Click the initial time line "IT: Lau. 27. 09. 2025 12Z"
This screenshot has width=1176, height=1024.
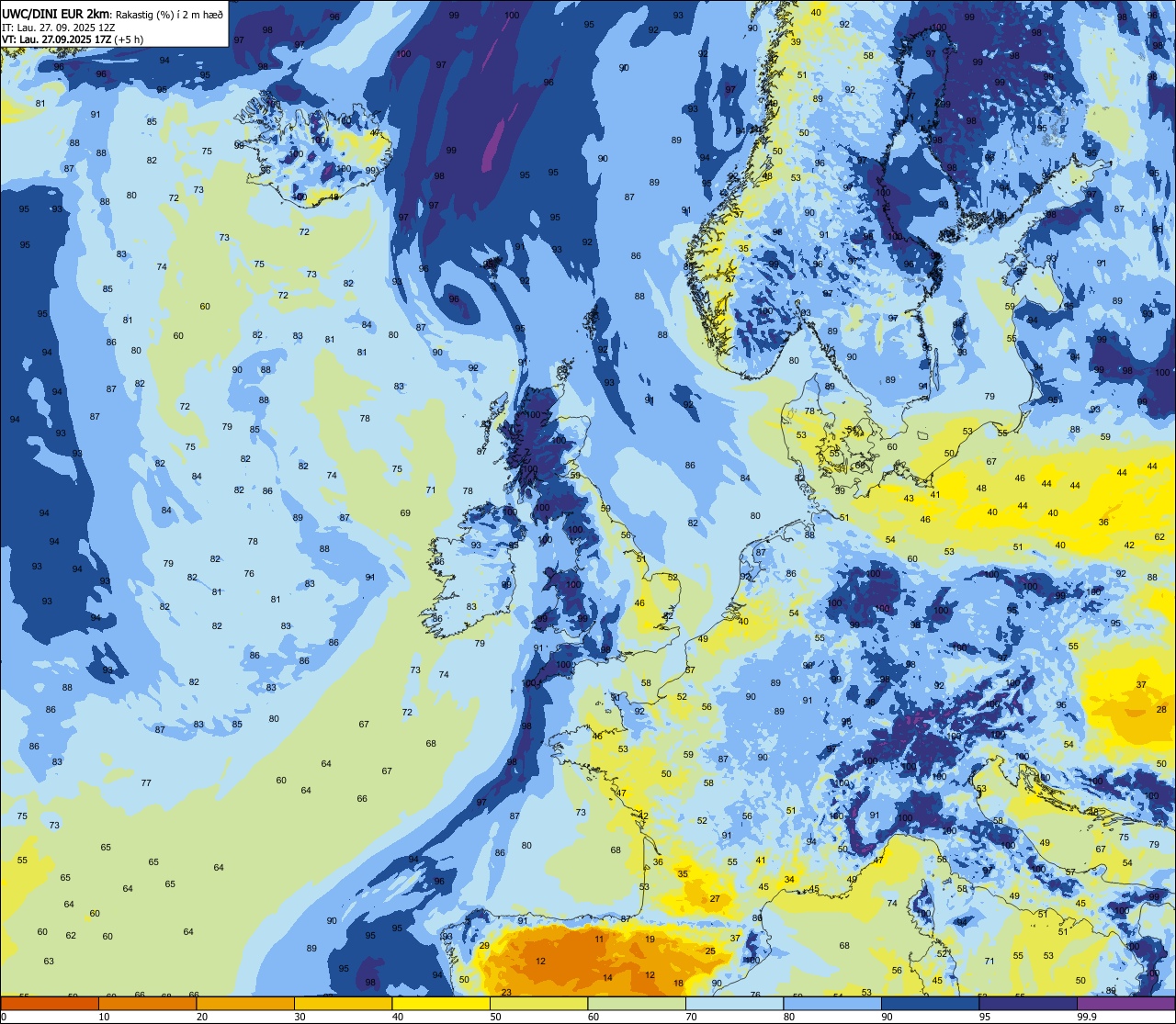coord(58,27)
